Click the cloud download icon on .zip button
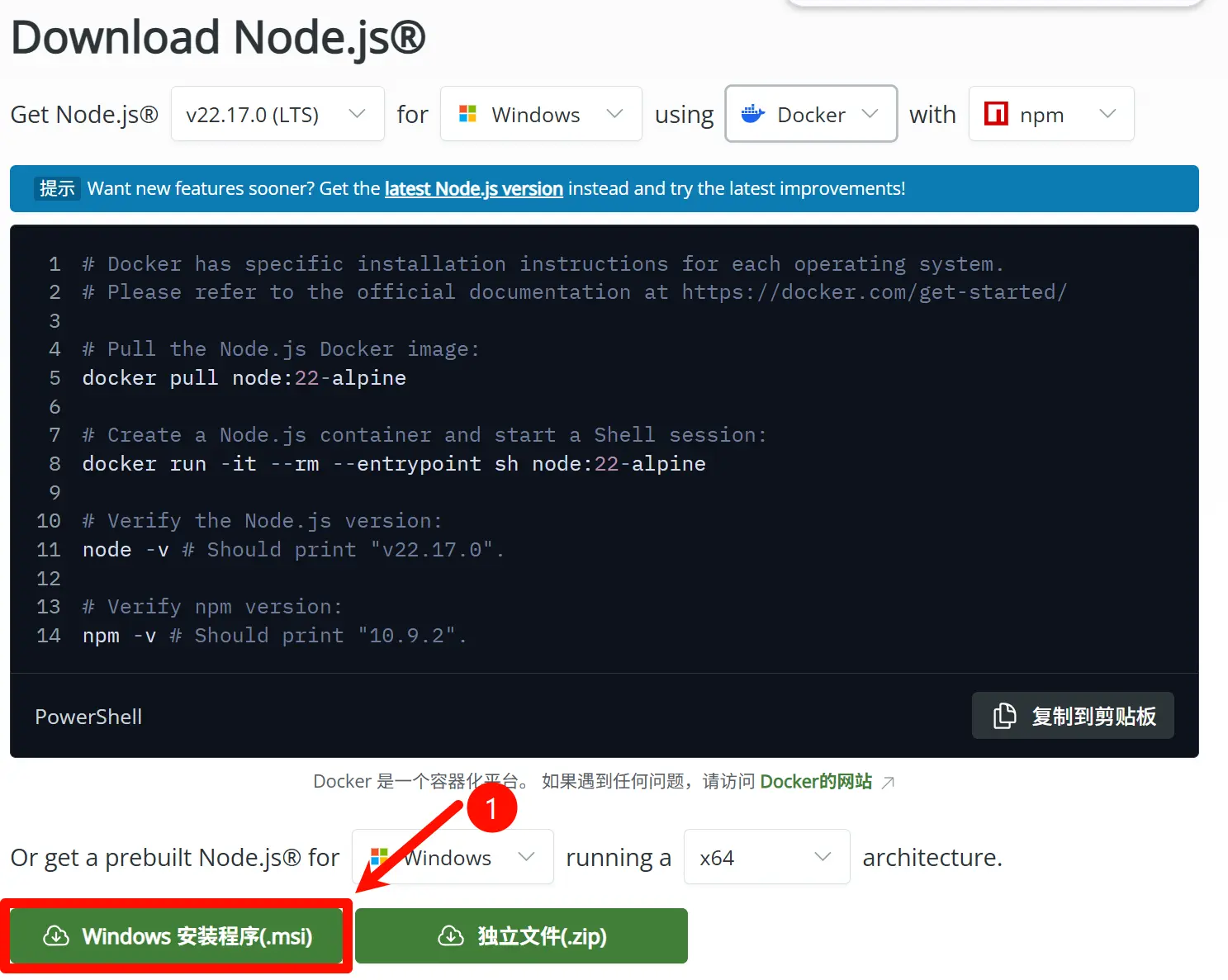This screenshot has width=1228, height=980. click(451, 935)
